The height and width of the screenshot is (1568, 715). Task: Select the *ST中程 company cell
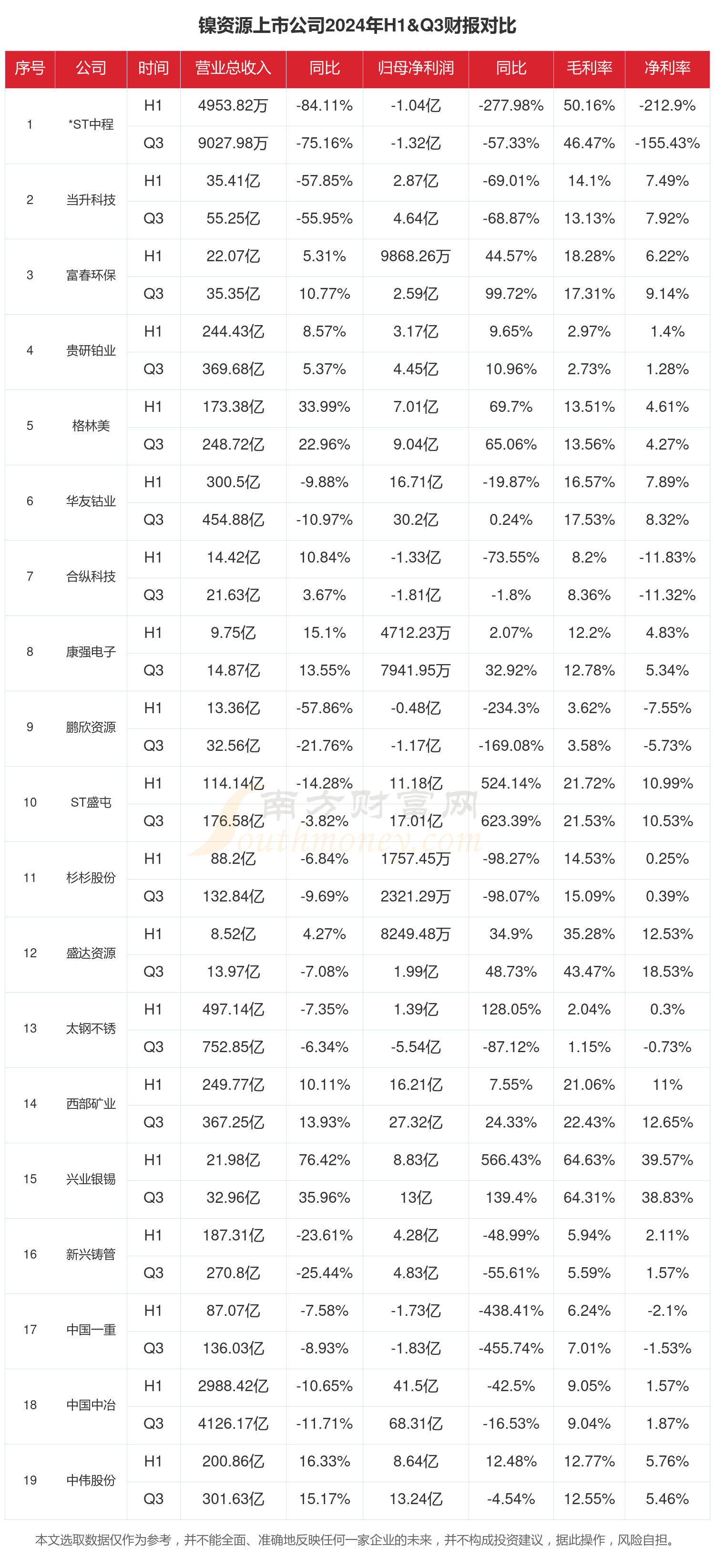(91, 125)
